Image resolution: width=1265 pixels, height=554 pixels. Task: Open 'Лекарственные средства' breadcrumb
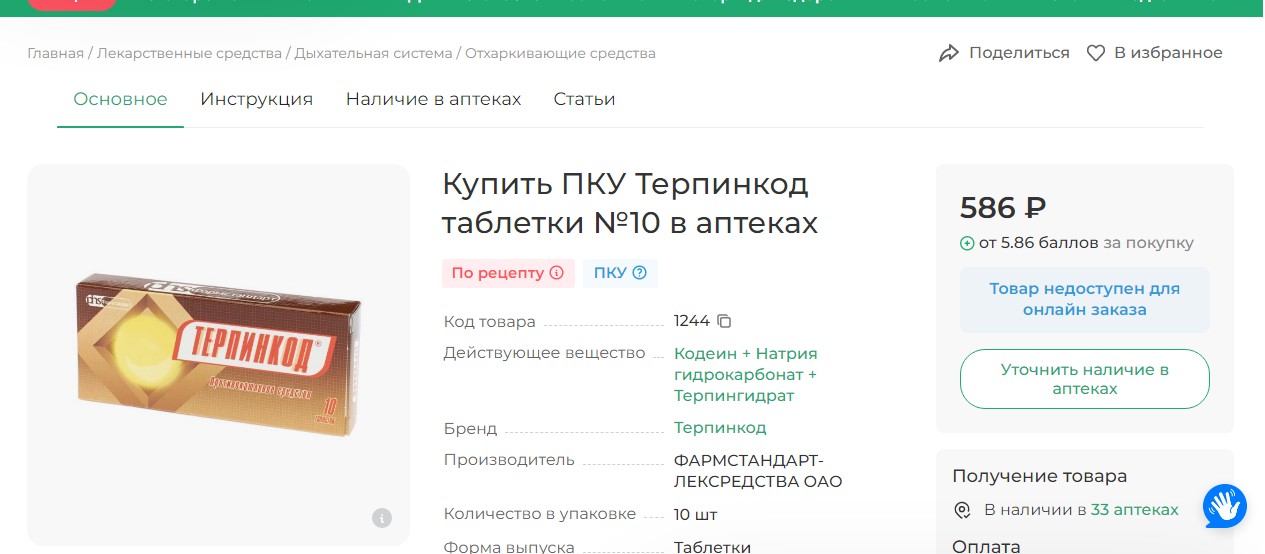click(x=189, y=53)
